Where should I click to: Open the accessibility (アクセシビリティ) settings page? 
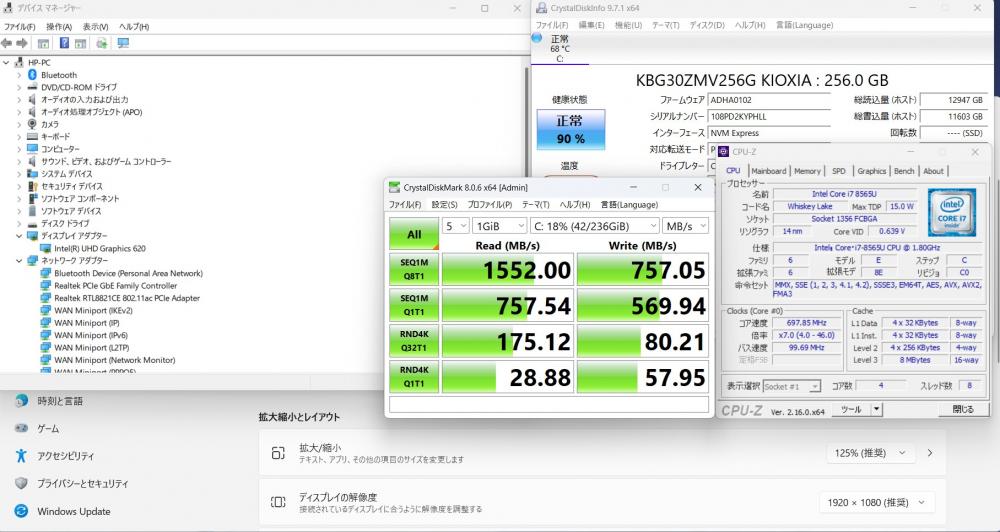66,455
